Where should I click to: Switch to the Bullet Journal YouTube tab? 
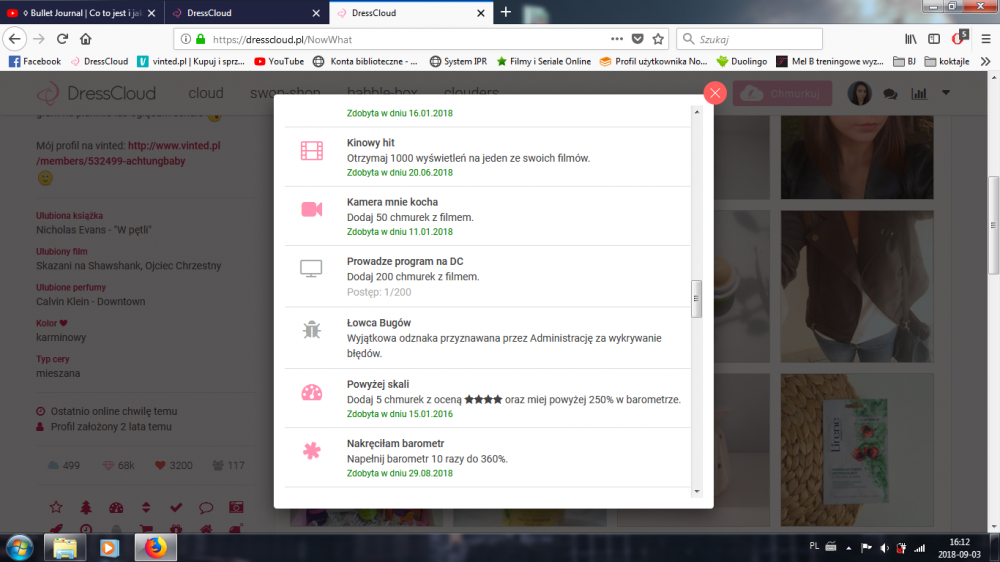80,13
